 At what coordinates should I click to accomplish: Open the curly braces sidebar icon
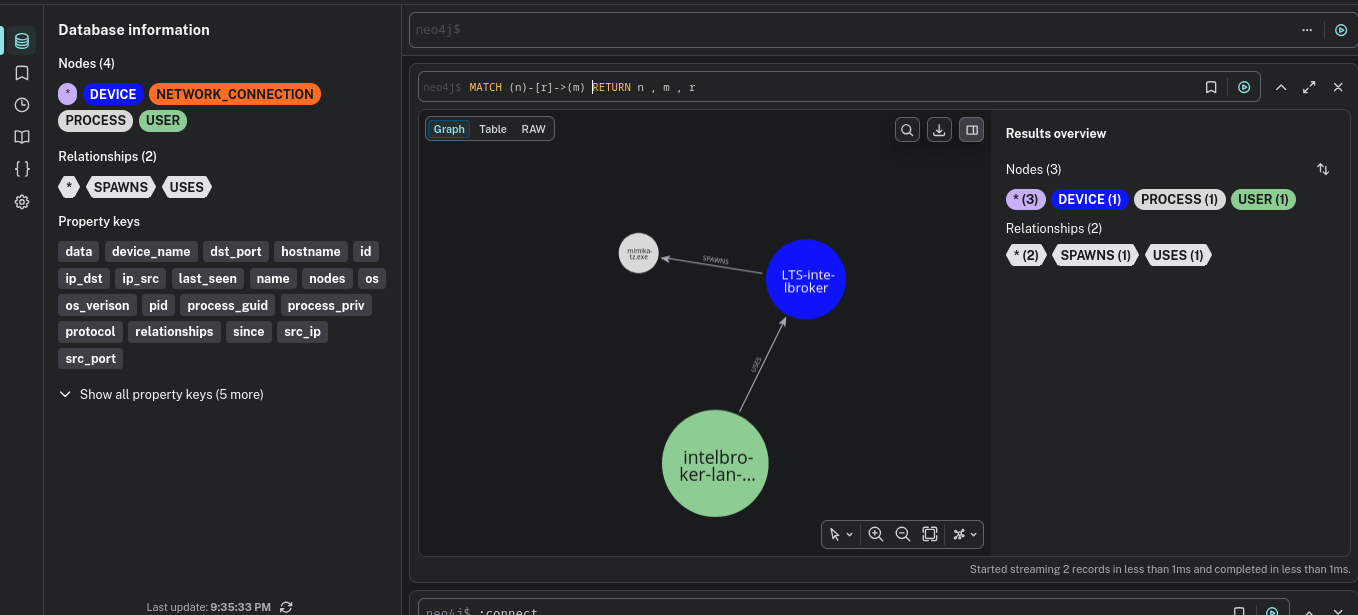coord(22,169)
